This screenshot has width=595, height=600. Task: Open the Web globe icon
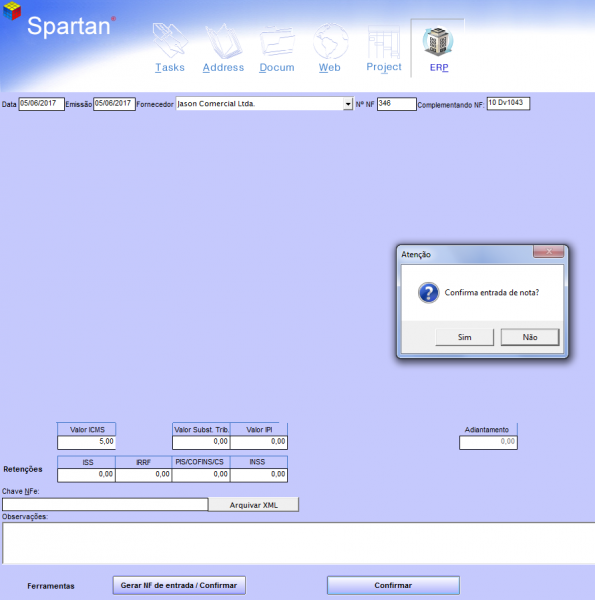330,41
